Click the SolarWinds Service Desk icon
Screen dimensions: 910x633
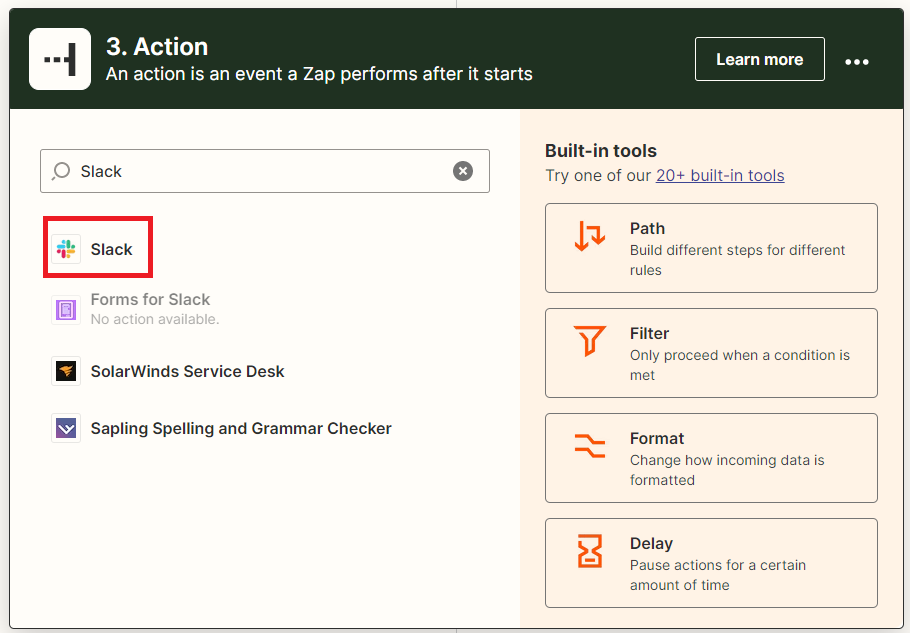(x=66, y=371)
